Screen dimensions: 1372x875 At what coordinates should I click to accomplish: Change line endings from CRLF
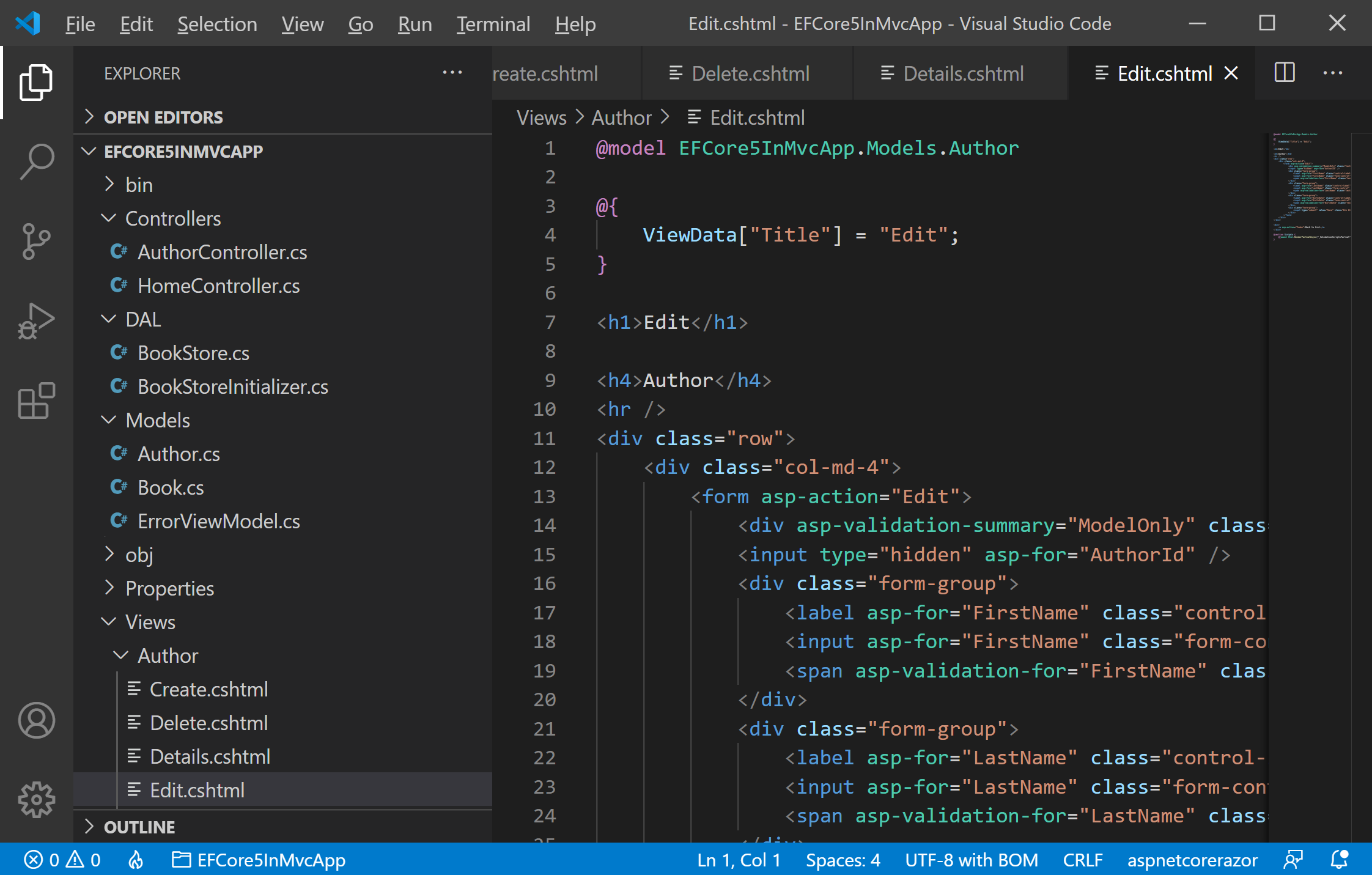pos(1082,860)
